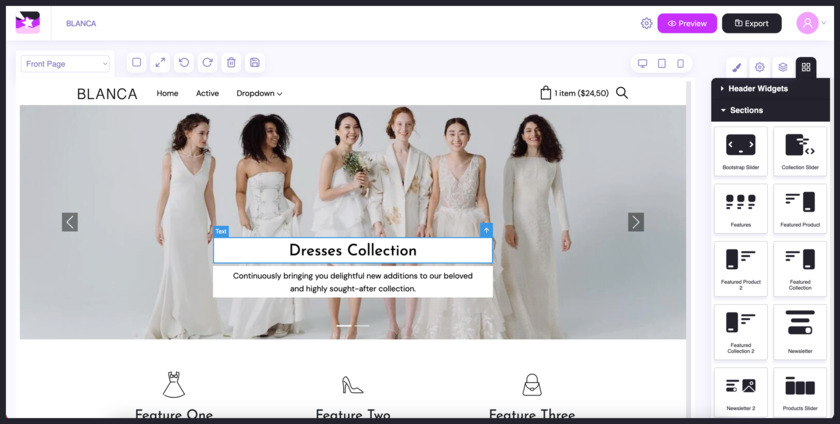Screen dimensions: 840x424
Task: Click the redo arrow in the toolbar
Action: (207, 62)
